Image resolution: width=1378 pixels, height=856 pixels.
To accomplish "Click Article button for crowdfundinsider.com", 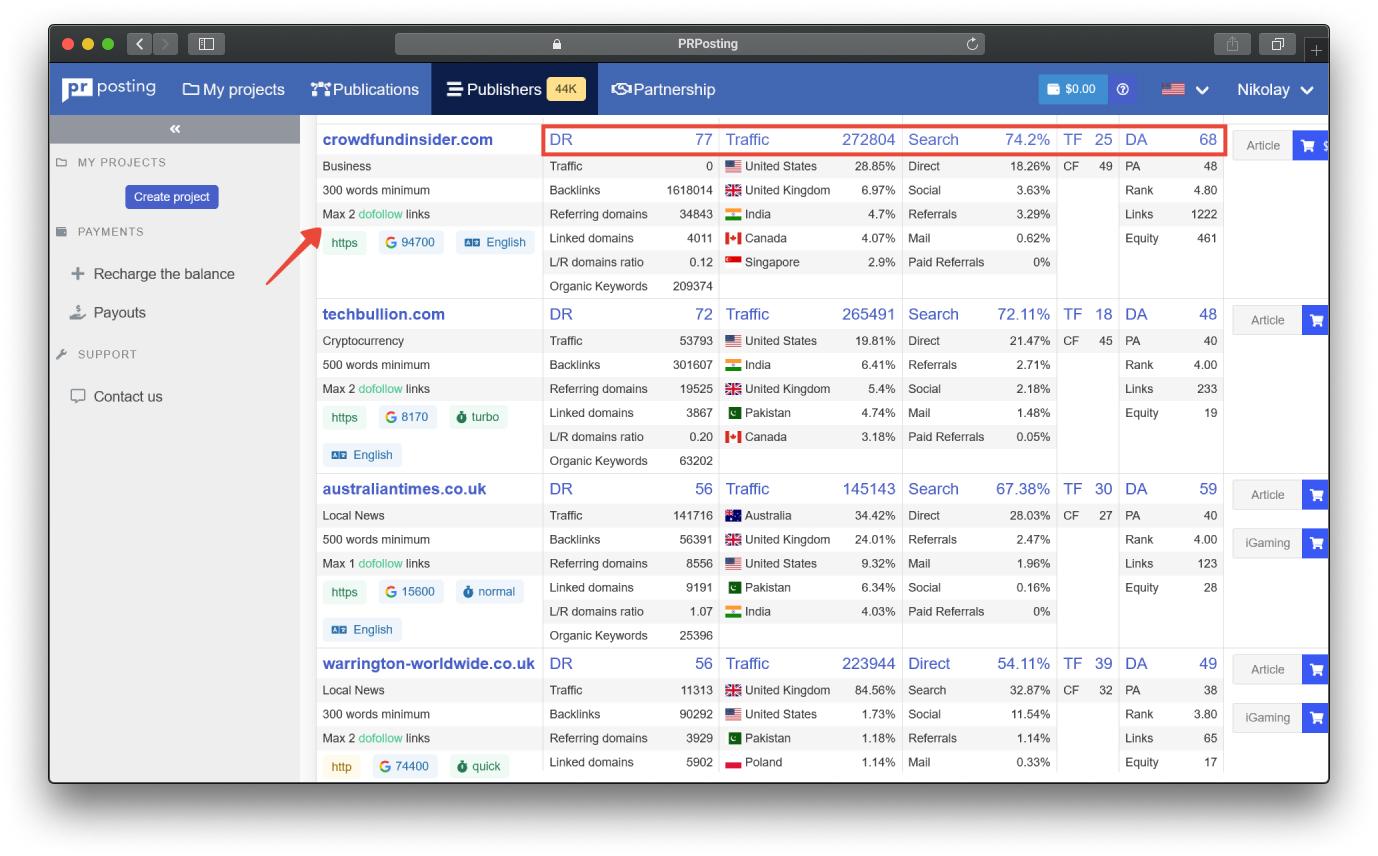I will 1263,146.
